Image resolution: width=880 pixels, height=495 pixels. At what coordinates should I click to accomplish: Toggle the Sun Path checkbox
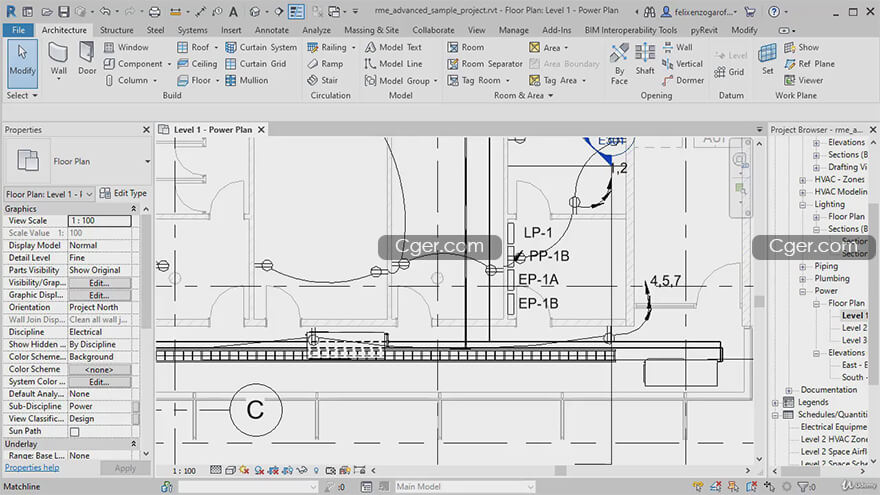coord(74,432)
